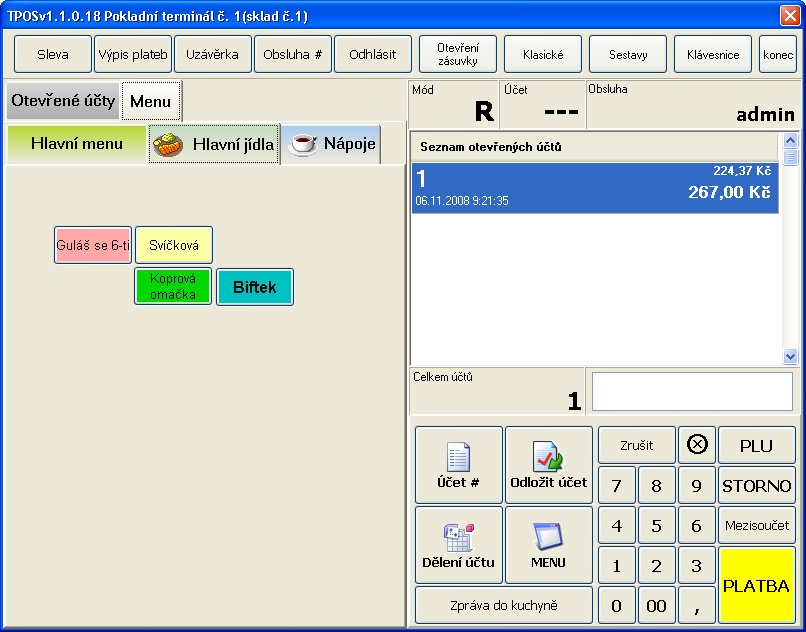Click the Odložit účet icon button

[x=548, y=465]
